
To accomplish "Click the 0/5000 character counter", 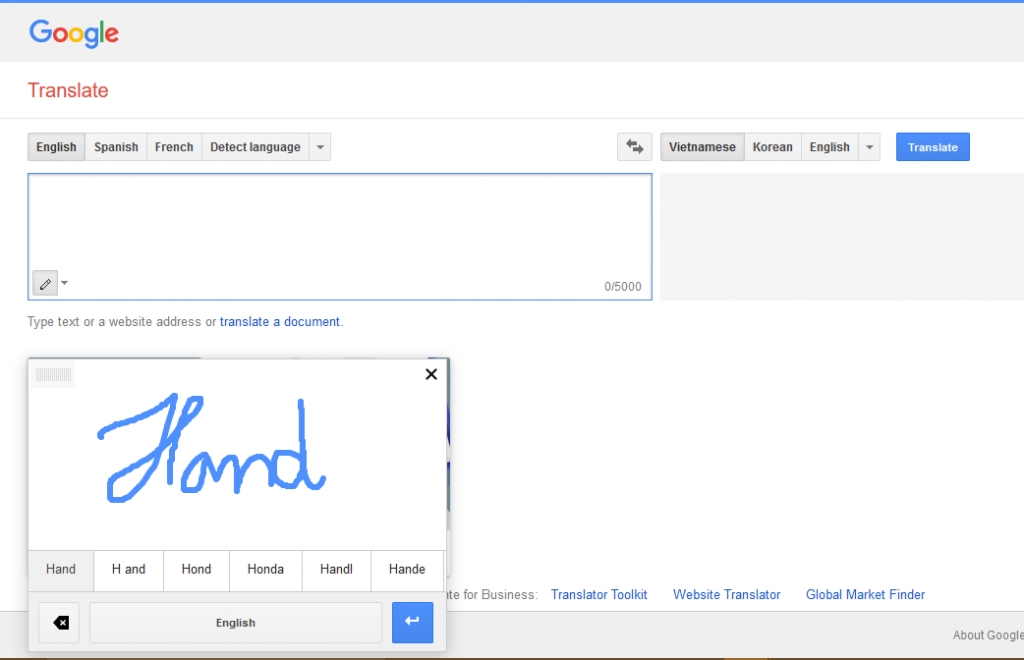I will click(622, 287).
